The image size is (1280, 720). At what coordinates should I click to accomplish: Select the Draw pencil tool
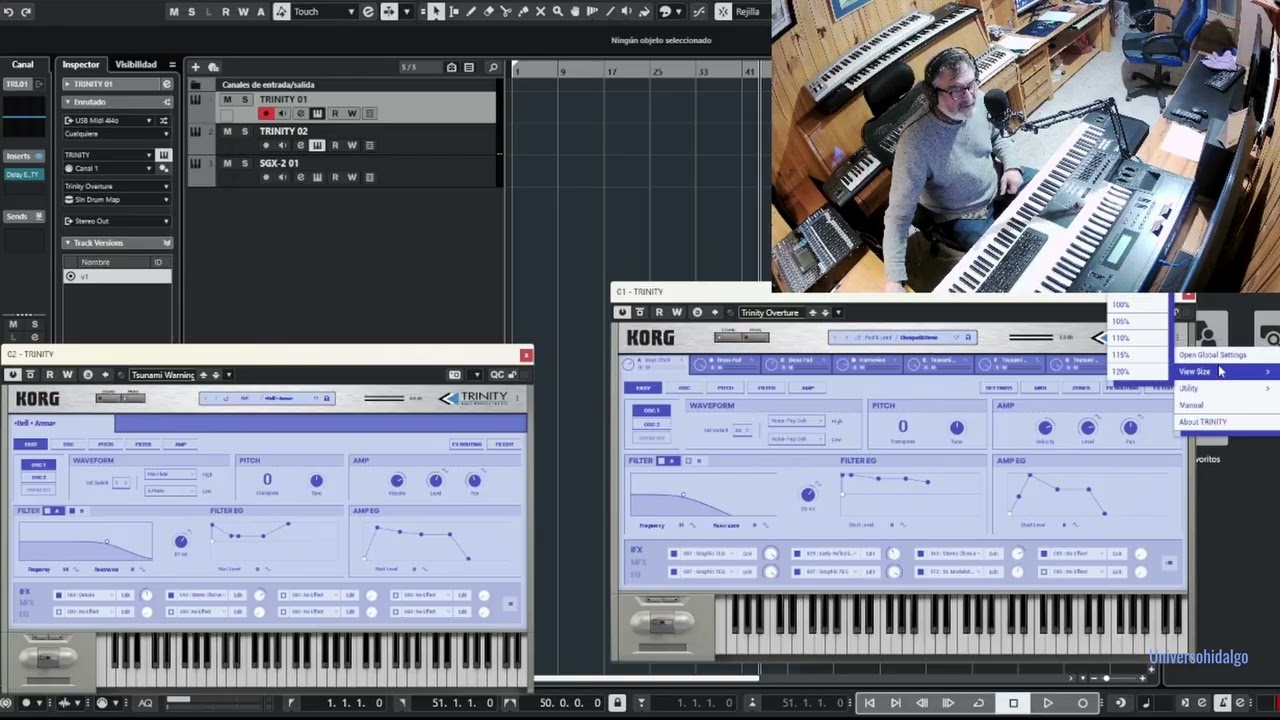(x=471, y=11)
